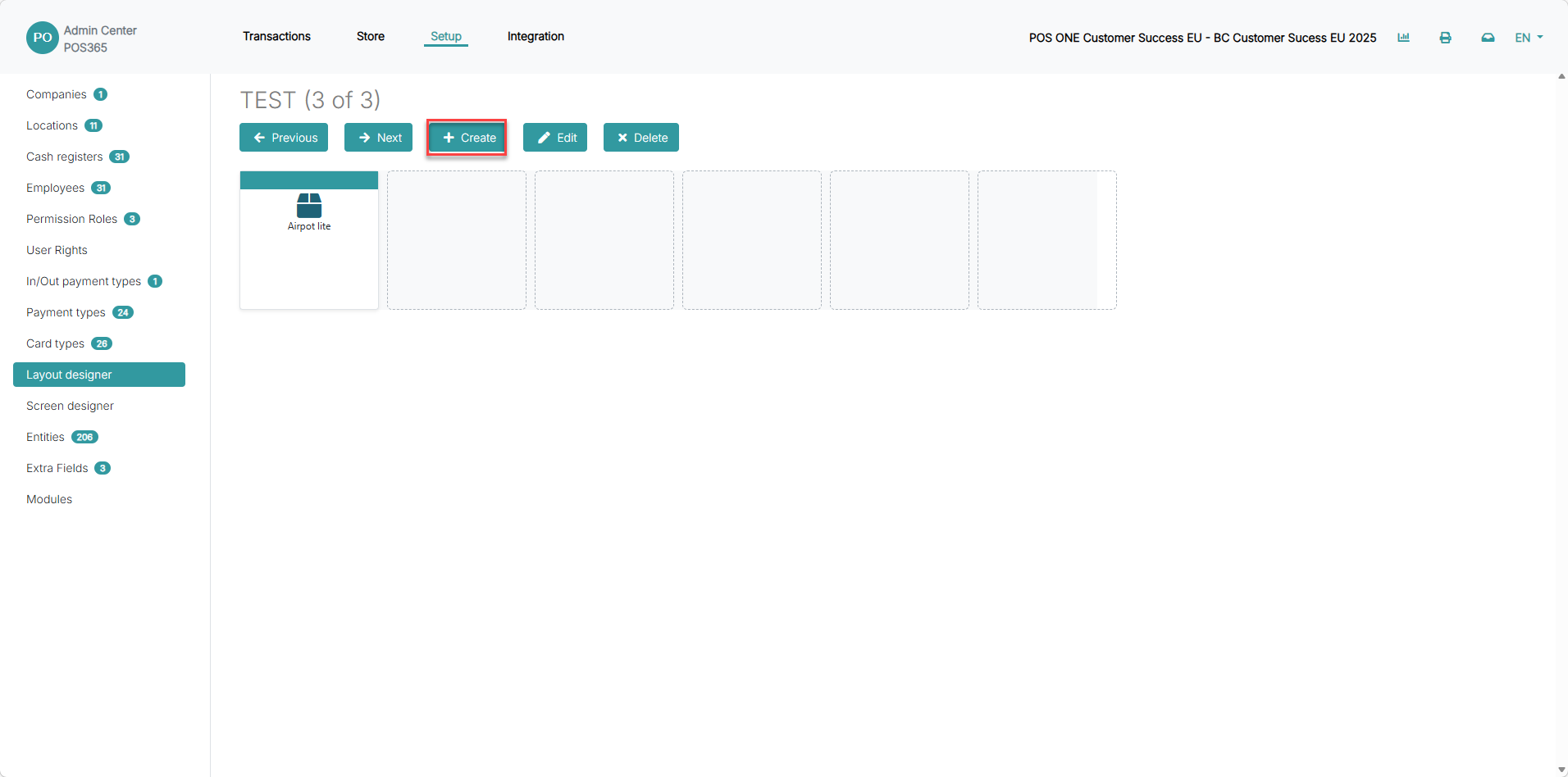
Task: Click the Airpot lite box icon
Action: coord(309,205)
